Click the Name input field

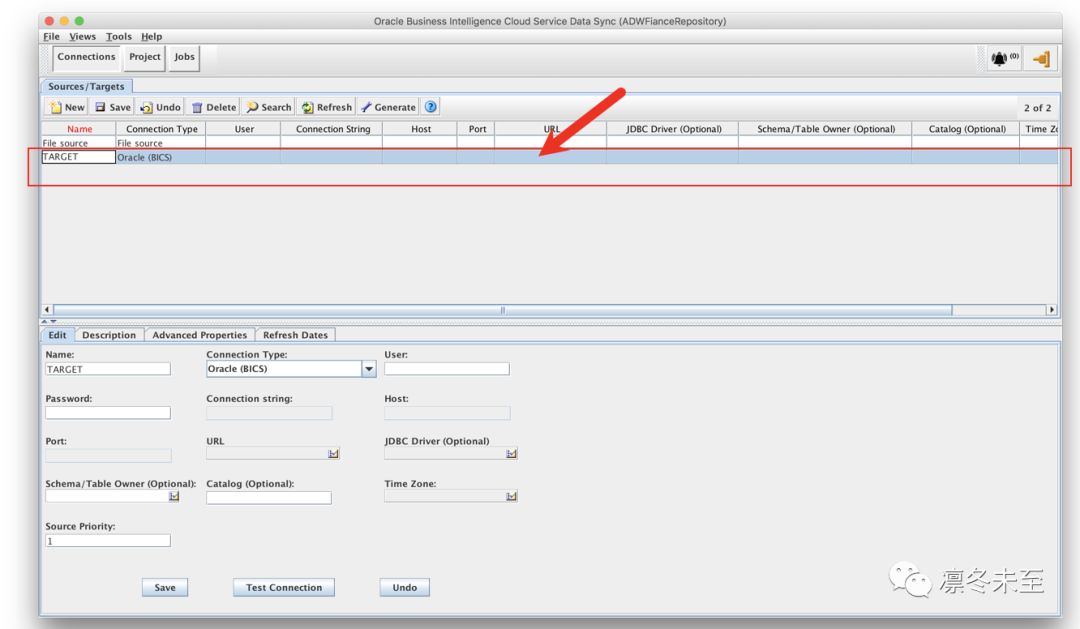tap(107, 369)
